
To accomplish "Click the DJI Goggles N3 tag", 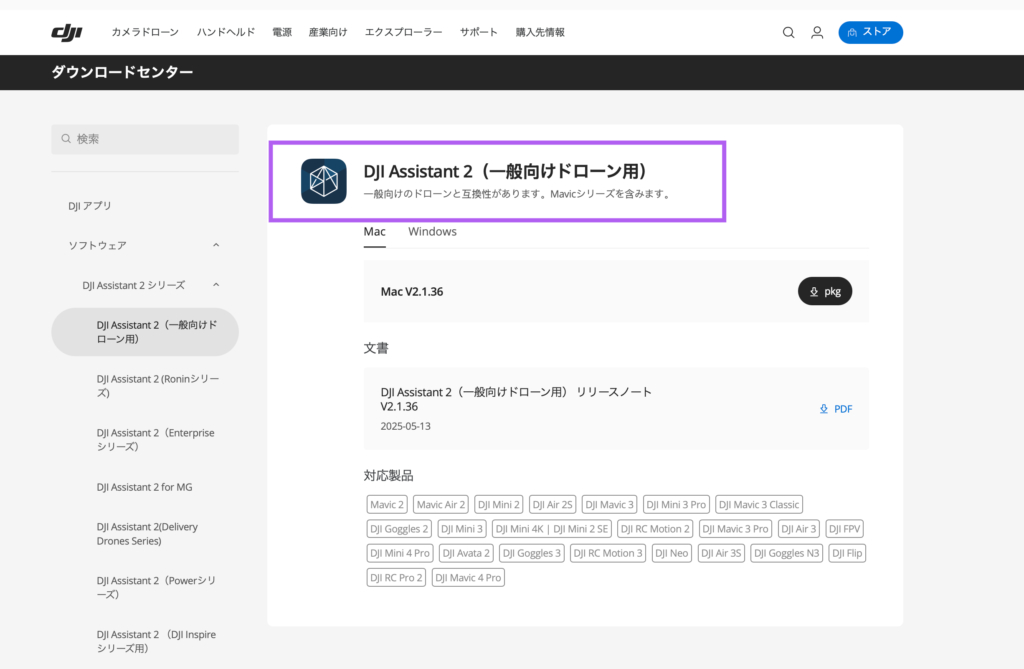I will tap(786, 553).
